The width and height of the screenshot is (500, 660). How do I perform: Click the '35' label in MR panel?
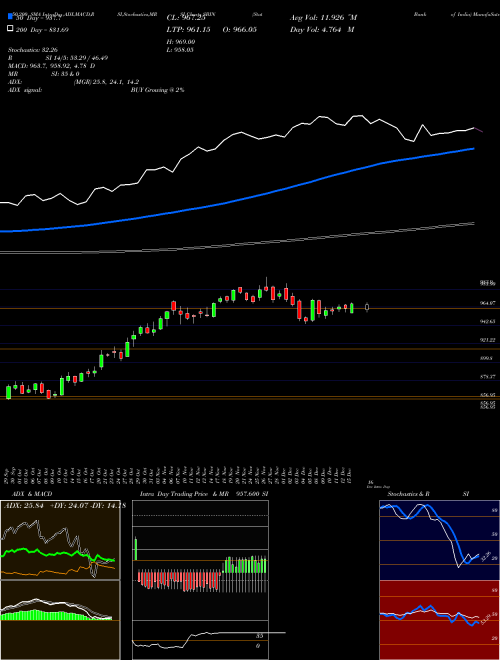(260, 636)
